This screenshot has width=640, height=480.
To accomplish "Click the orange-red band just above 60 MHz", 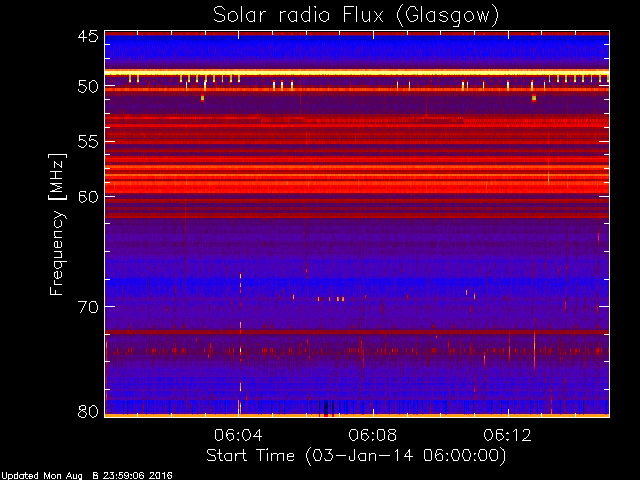I will pos(356,186).
